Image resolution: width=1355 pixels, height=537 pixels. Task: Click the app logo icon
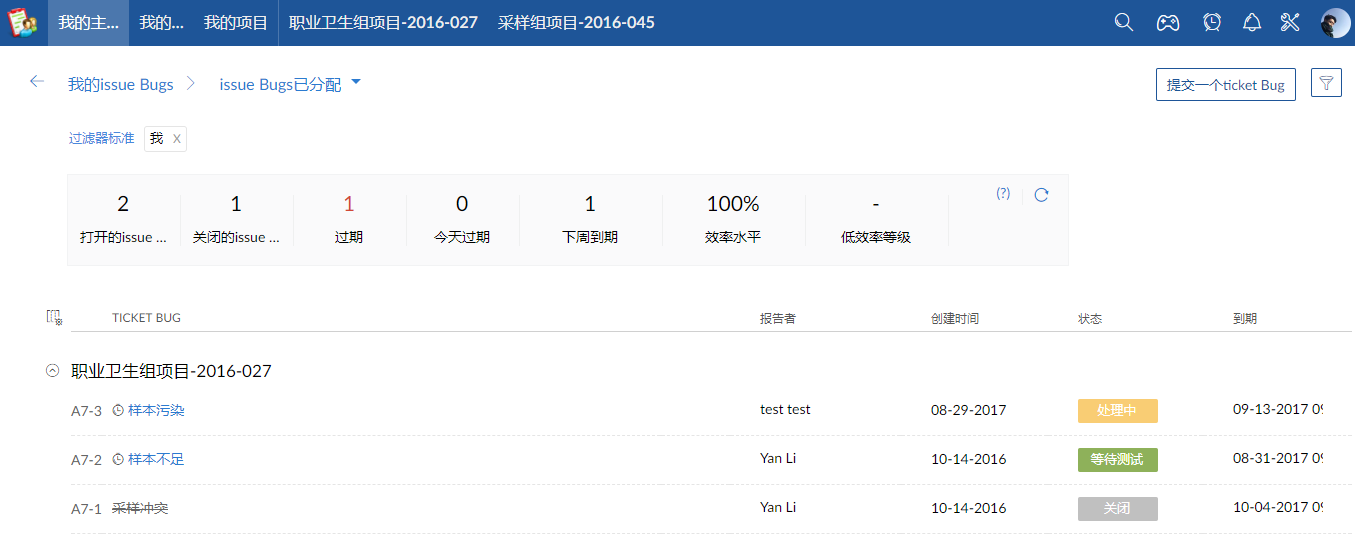[x=23, y=22]
